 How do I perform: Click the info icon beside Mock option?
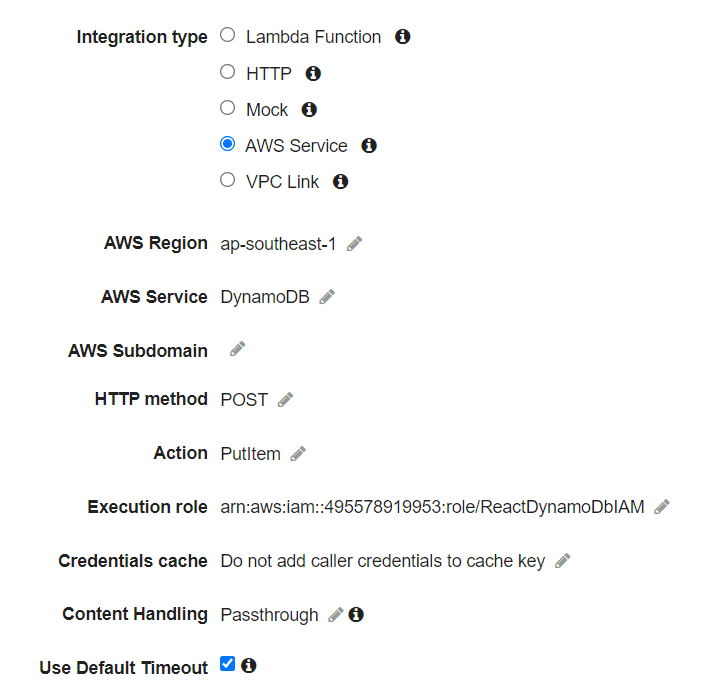(309, 109)
